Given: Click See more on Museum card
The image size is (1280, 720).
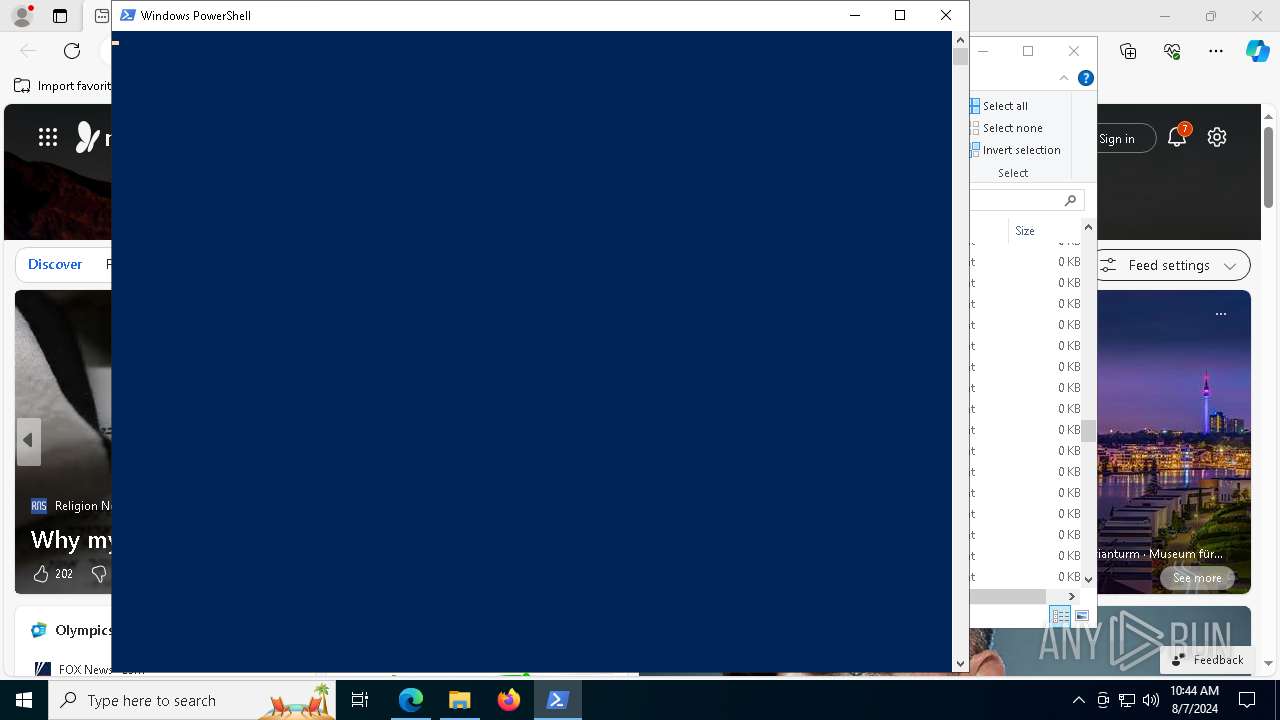Looking at the screenshot, I should (1197, 578).
